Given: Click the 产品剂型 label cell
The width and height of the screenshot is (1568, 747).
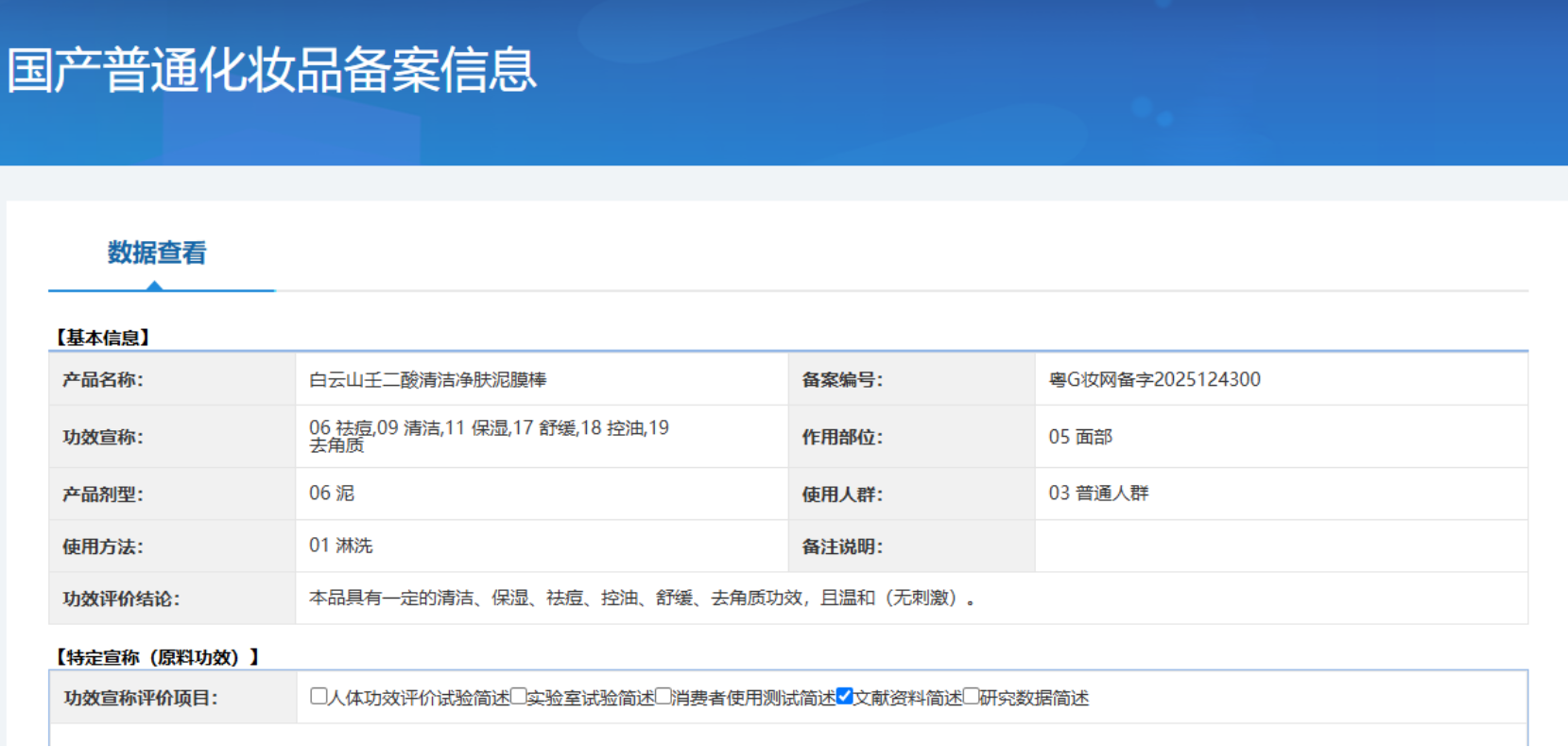Looking at the screenshot, I should 172,494.
